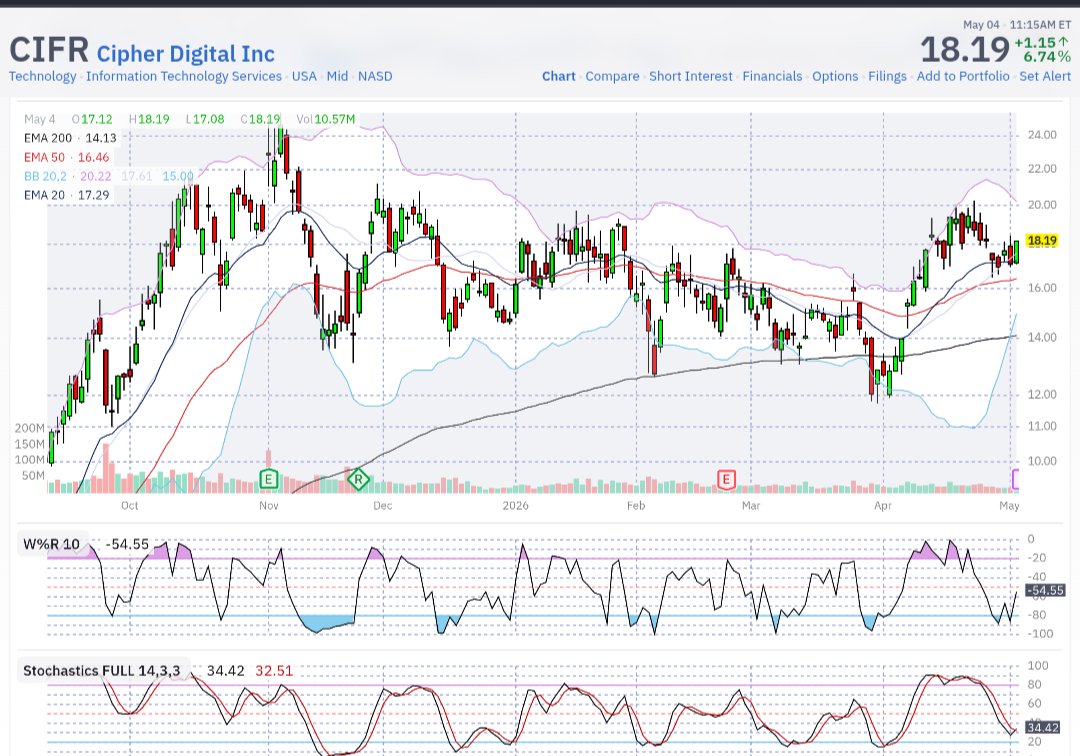Viewport: 1080px width, 756px height.
Task: Click the purple marker at chart's right edge
Action: [1015, 479]
